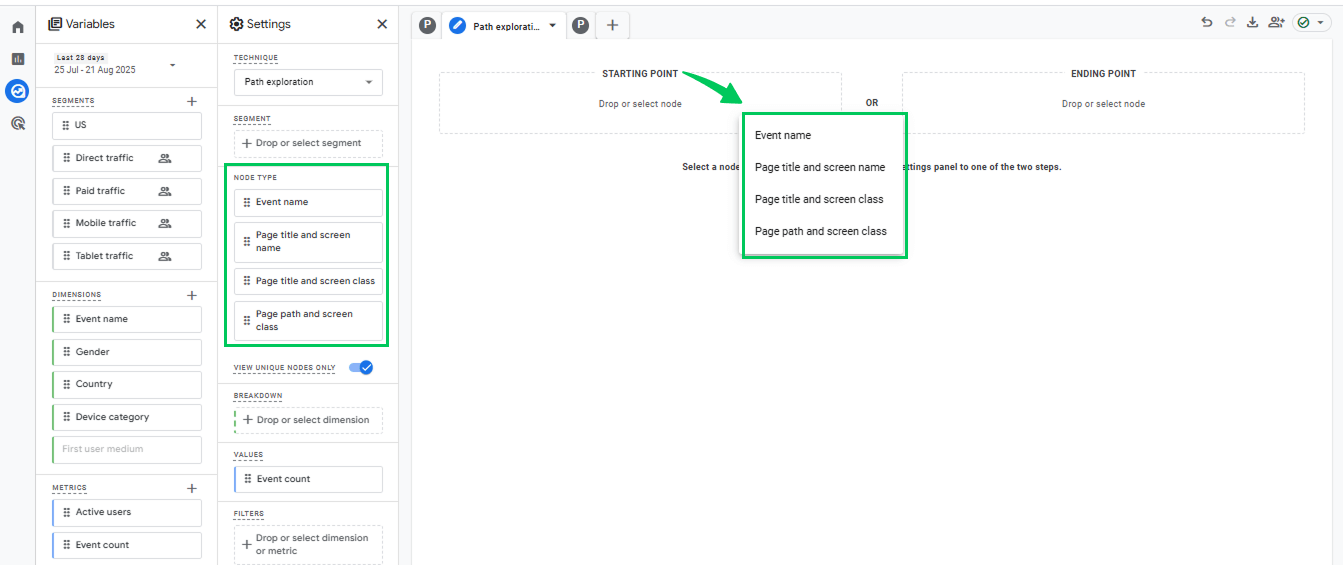
Task: Add a new dimension with plus icon
Action: 192,295
